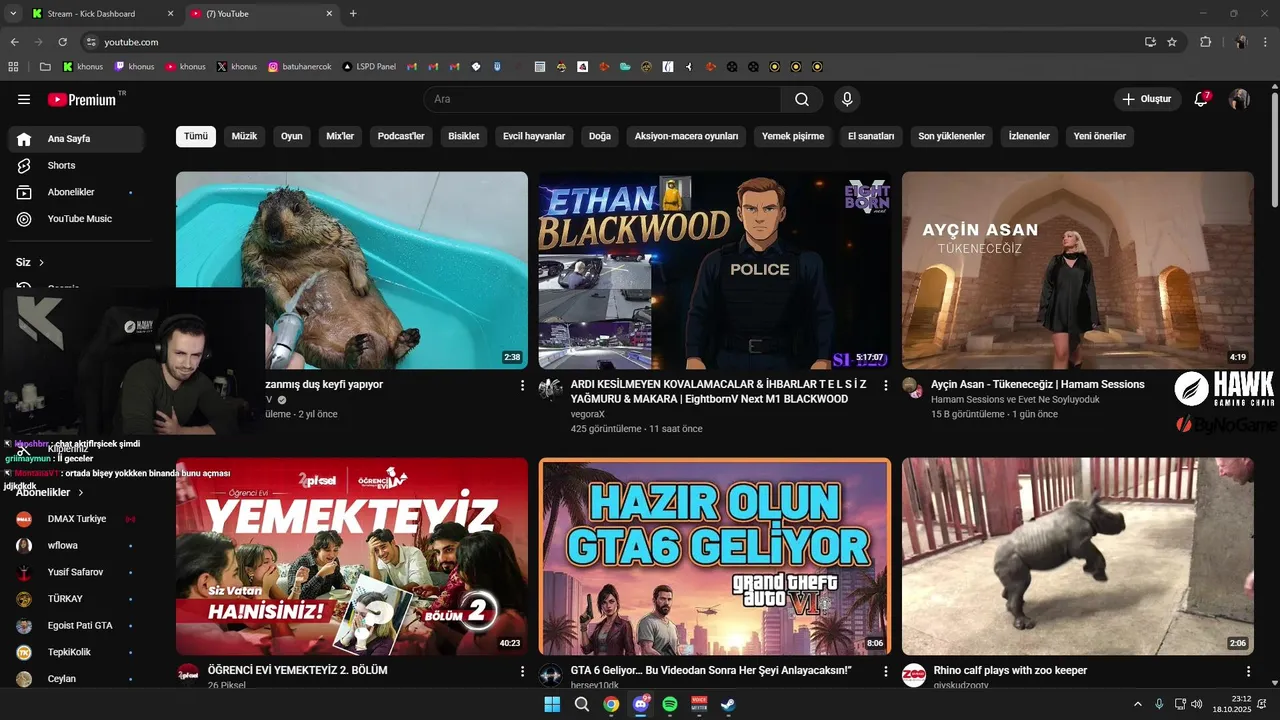Image resolution: width=1280 pixels, height=720 pixels.
Task: Play the ETHAN BLACKWOOD police thumbnail
Action: pyautogui.click(x=714, y=270)
